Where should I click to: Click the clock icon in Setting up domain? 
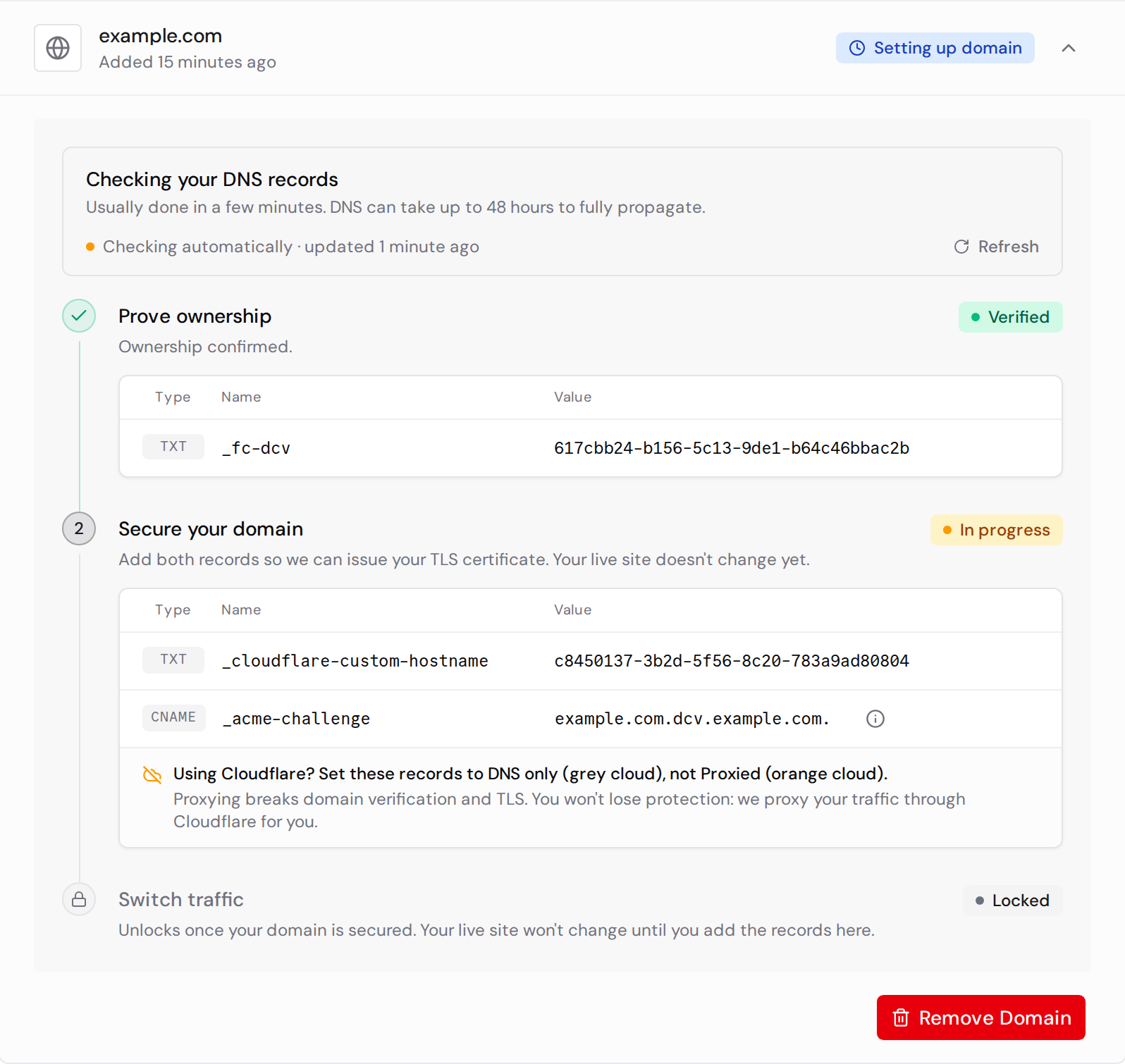[856, 48]
